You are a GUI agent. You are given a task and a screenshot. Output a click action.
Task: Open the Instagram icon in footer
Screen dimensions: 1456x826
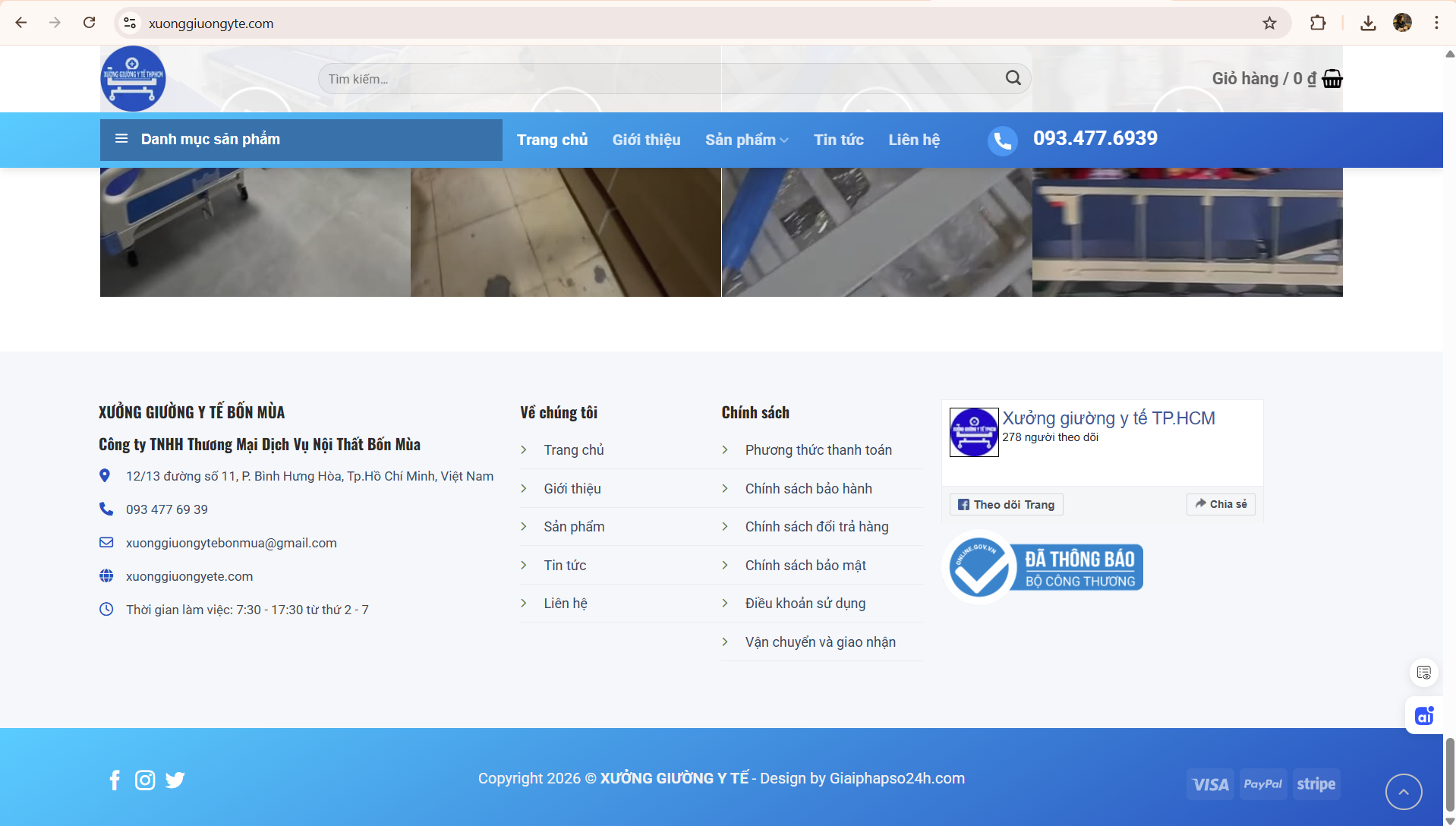pyautogui.click(x=145, y=780)
